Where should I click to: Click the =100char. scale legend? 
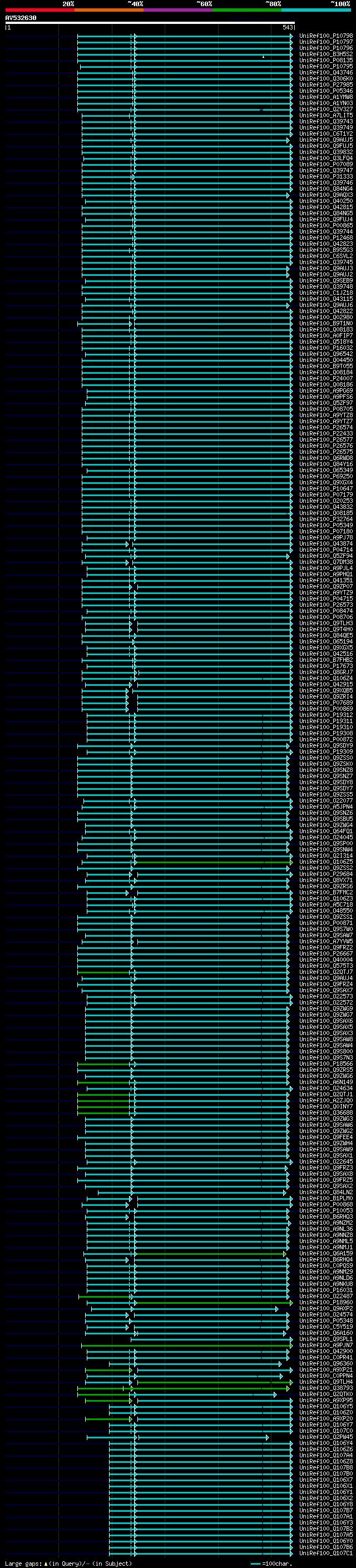(271, 1564)
